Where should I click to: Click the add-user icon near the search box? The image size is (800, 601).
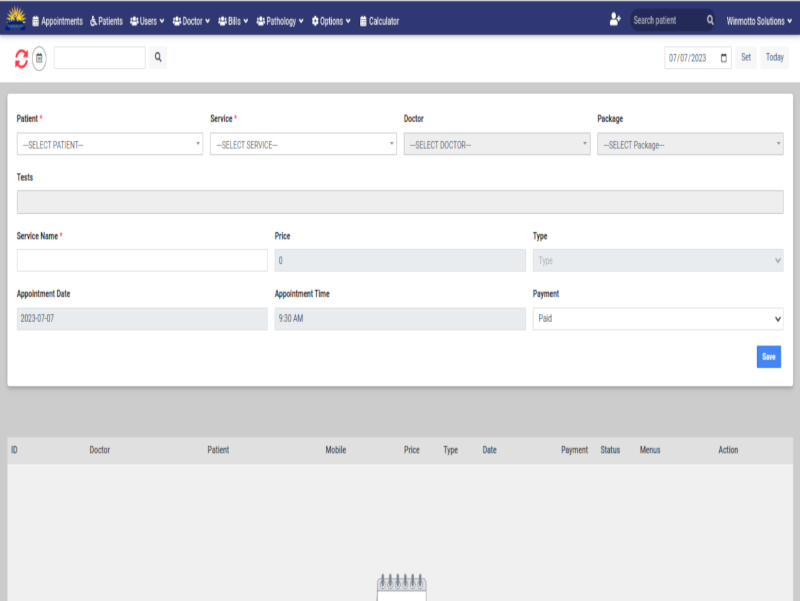click(615, 17)
